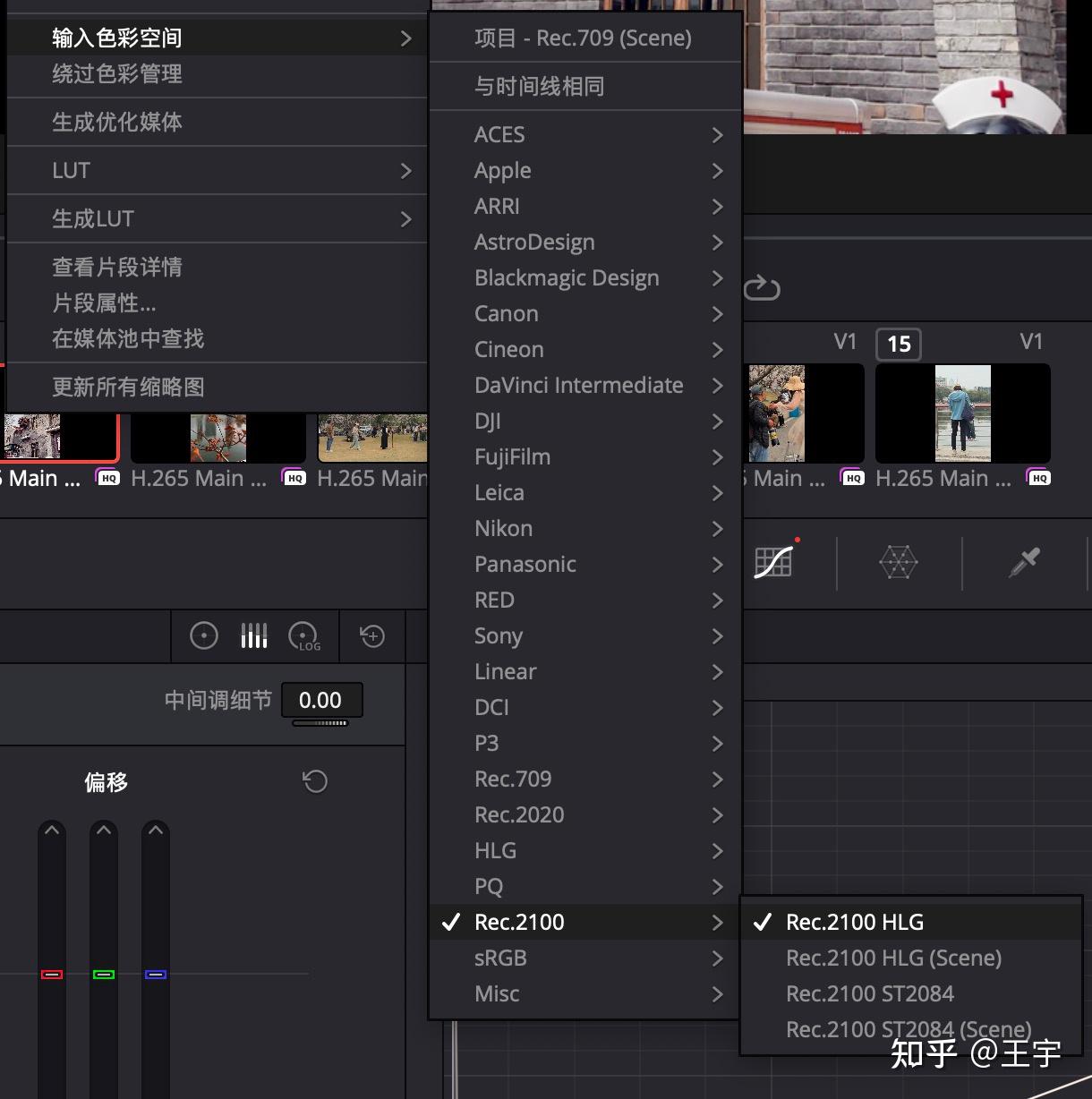The image size is (1092, 1099).
Task: Switch to the Primary Bars mode
Action: pyautogui.click(x=253, y=635)
